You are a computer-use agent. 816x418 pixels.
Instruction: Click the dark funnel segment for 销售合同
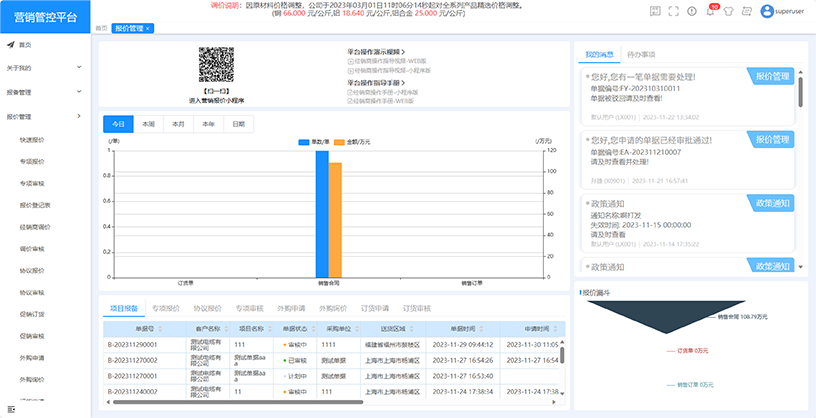click(666, 315)
